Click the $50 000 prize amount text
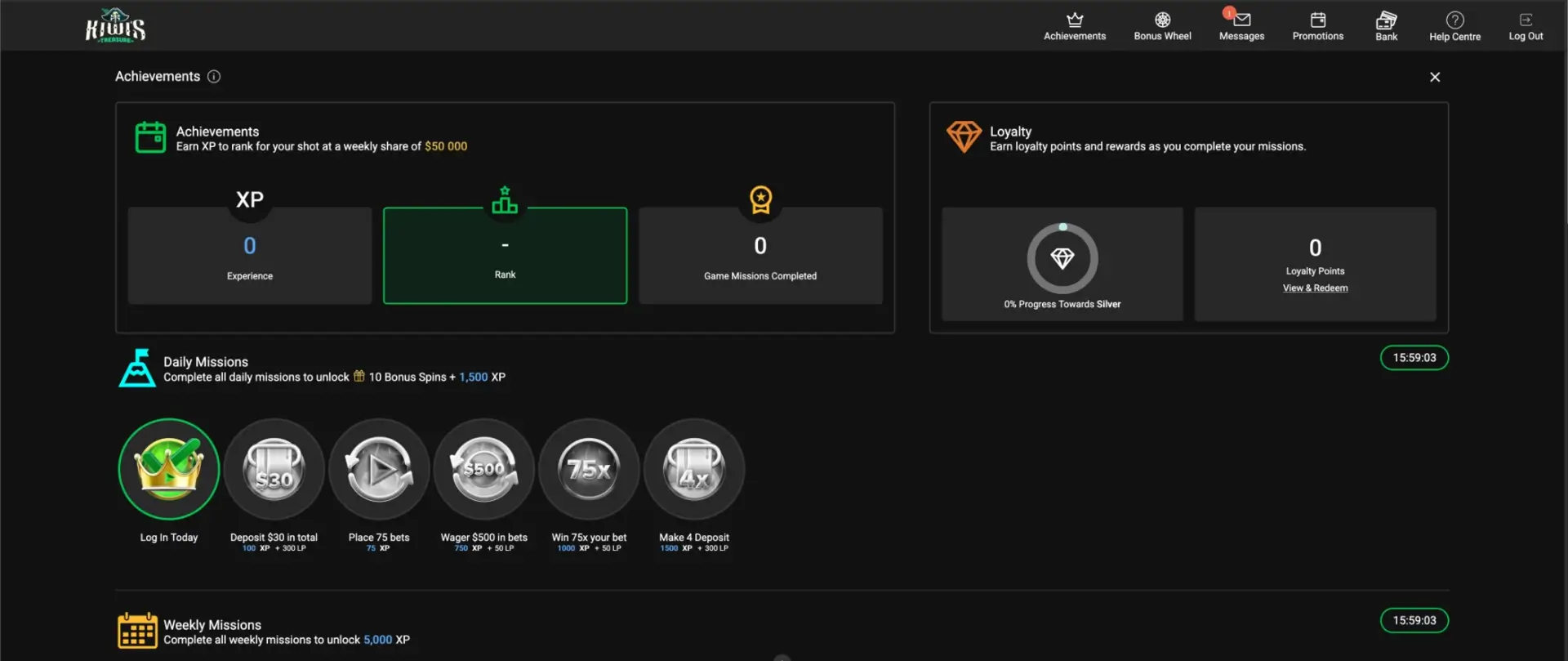1568x661 pixels. pos(446,146)
